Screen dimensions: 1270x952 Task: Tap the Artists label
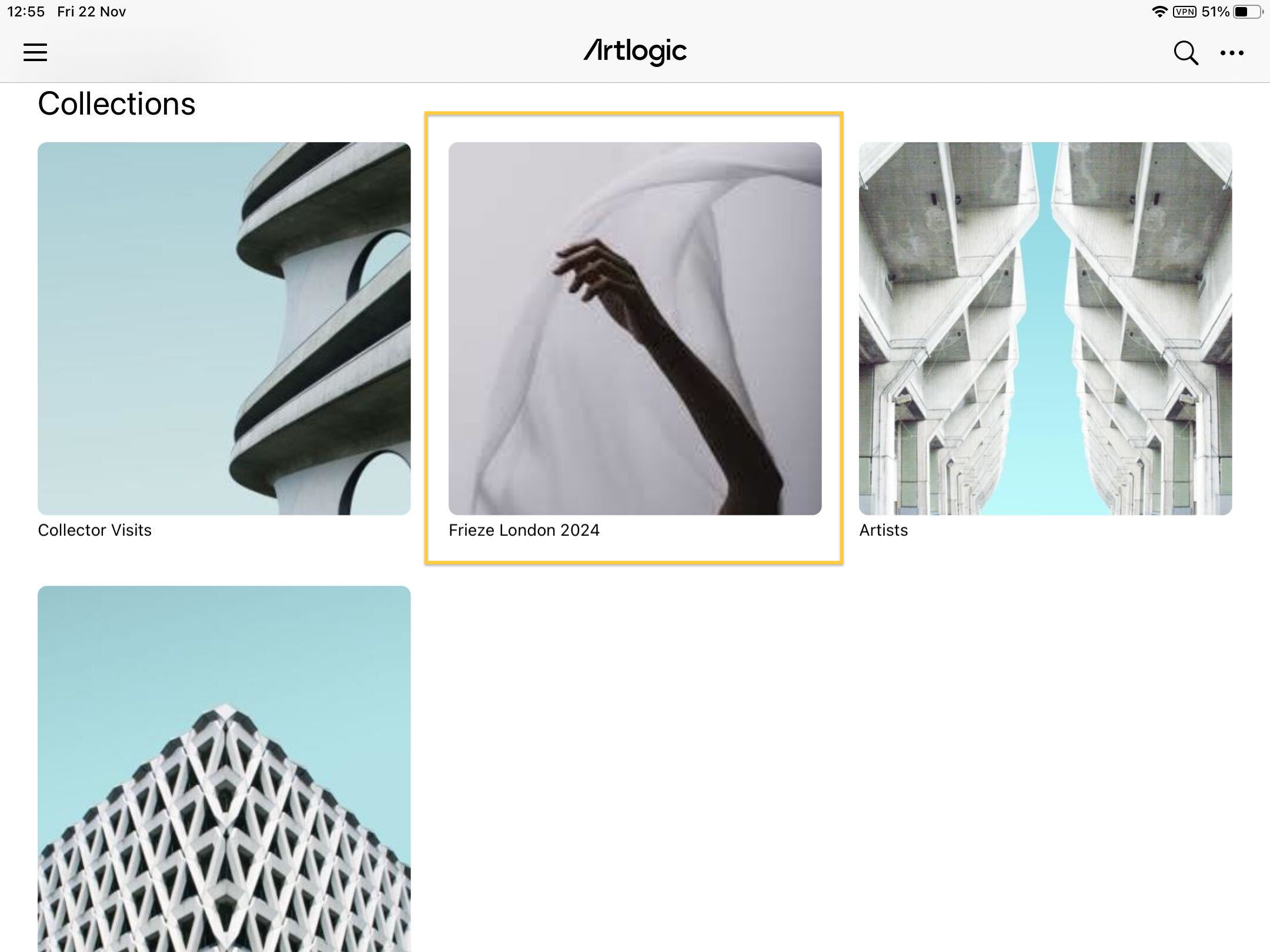coord(883,530)
